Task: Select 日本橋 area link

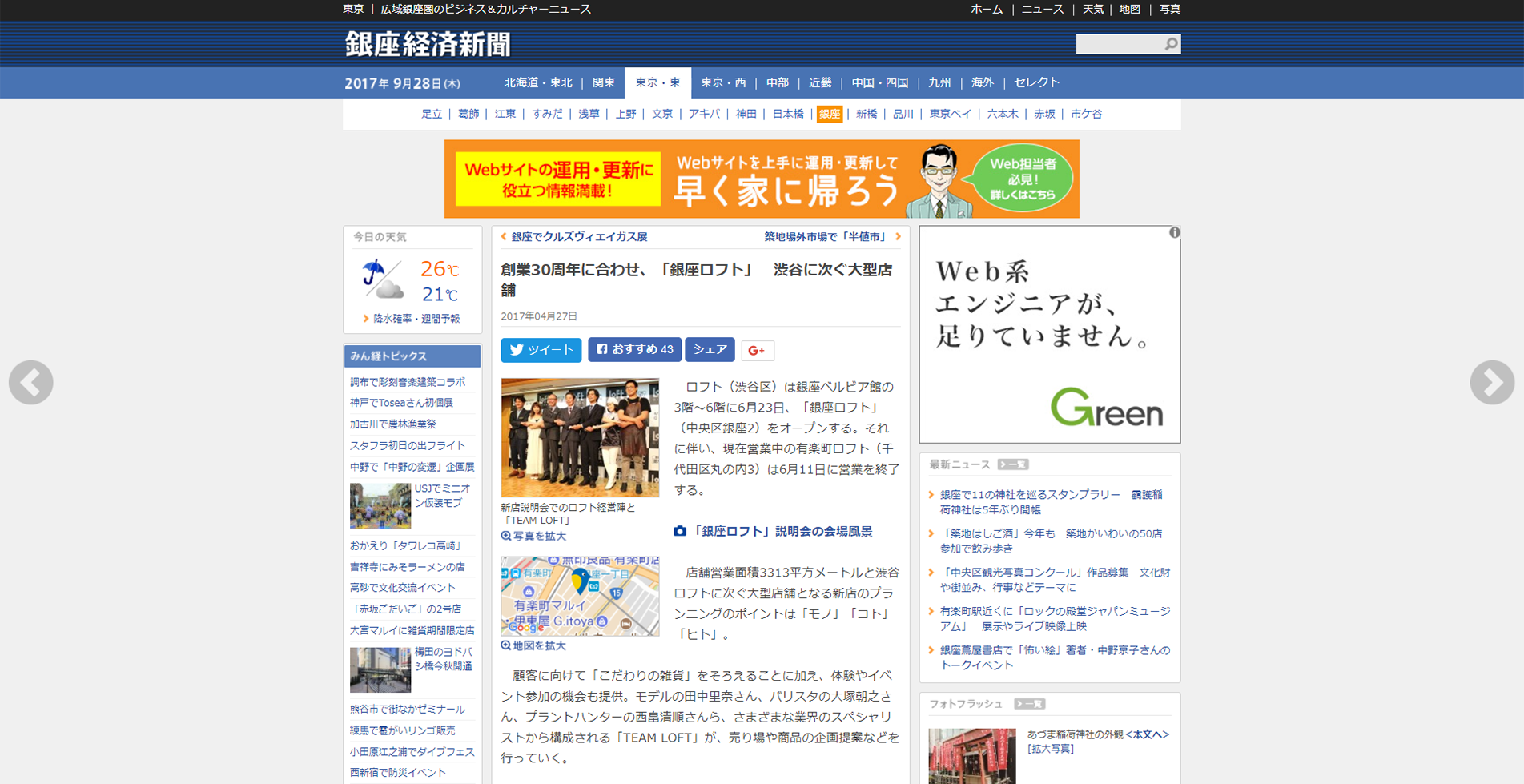Action: click(787, 114)
